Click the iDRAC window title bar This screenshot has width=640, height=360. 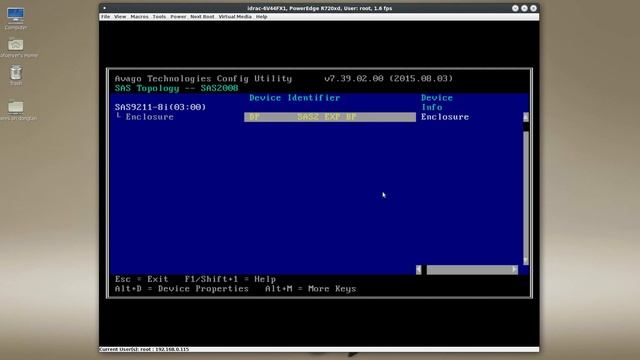pos(319,8)
